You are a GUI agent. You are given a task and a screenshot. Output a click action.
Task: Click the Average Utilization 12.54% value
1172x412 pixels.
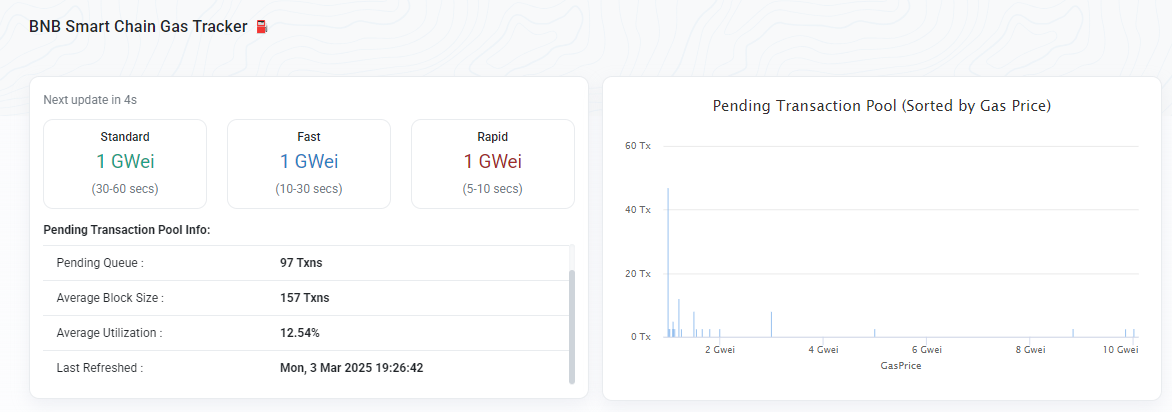(300, 333)
